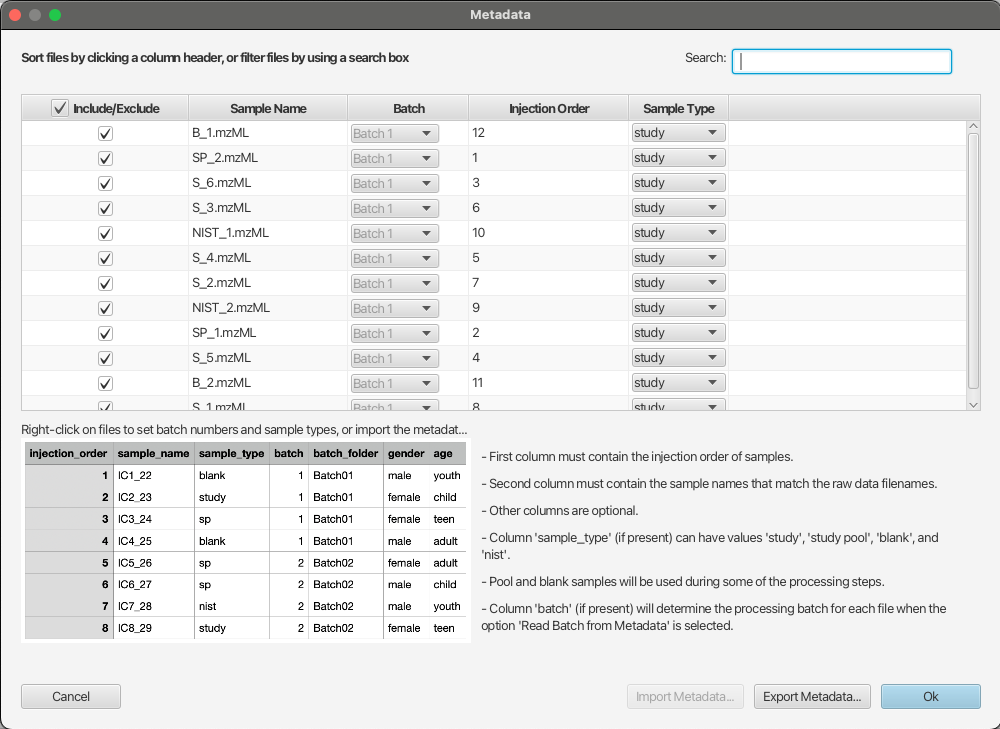1000x729 pixels.
Task: Toggle the B_2.mzML include checkbox
Action: coord(105,383)
